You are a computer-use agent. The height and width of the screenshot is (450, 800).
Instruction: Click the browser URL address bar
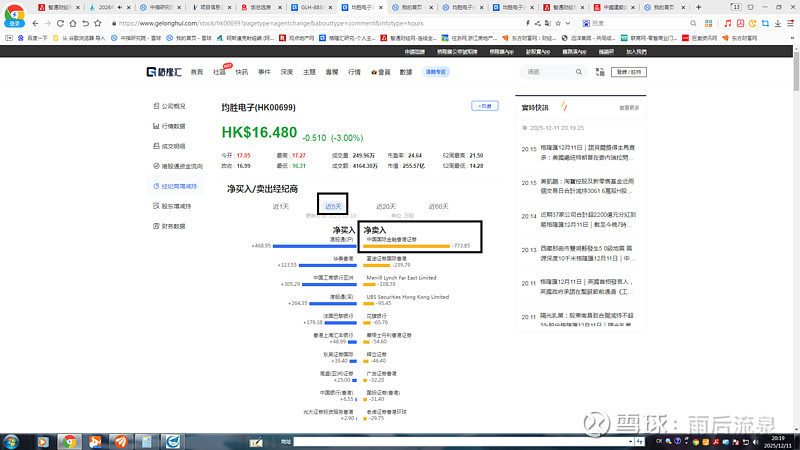[x=316, y=23]
